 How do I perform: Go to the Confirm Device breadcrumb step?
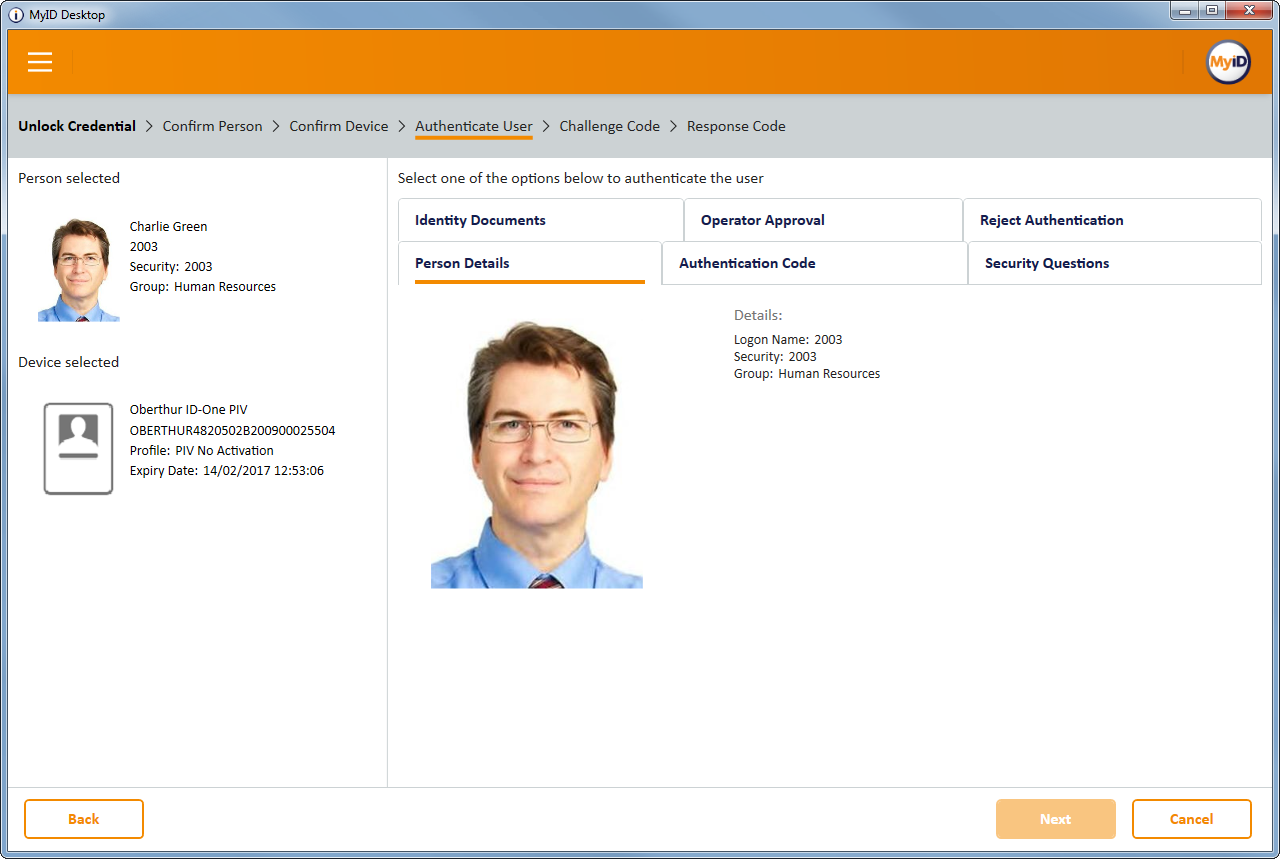click(x=338, y=126)
